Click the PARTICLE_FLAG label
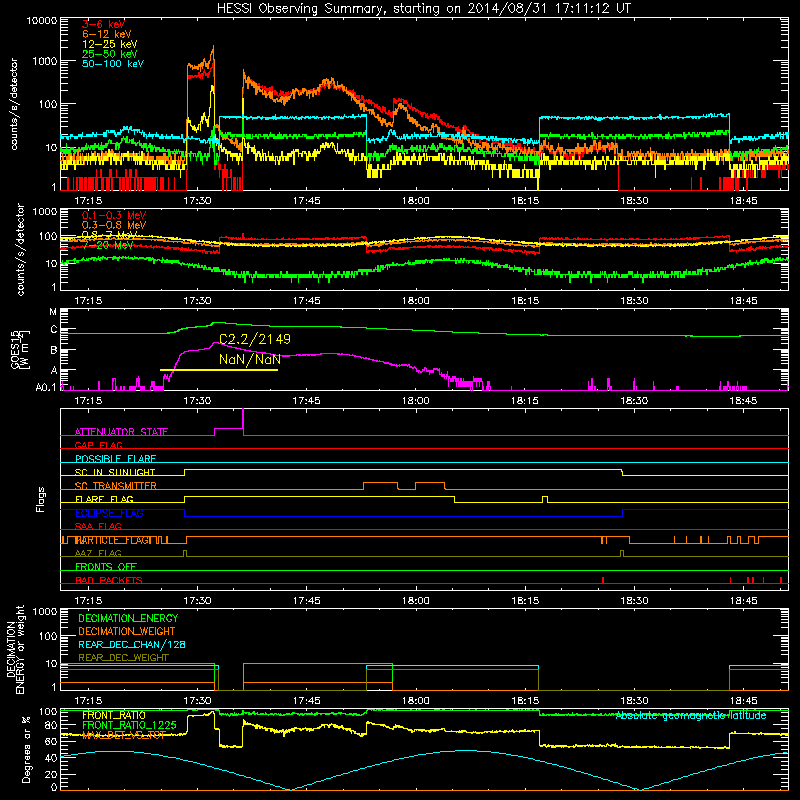 click(x=112, y=540)
